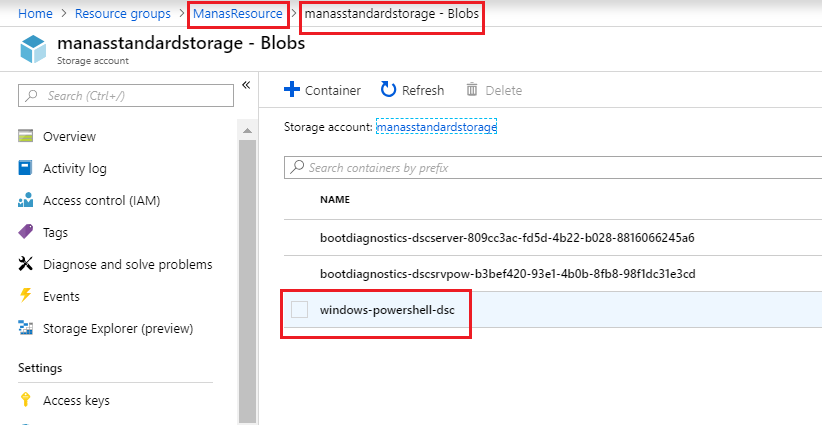
Task: Open the manasstandardstorage storage account link
Action: click(x=436, y=127)
